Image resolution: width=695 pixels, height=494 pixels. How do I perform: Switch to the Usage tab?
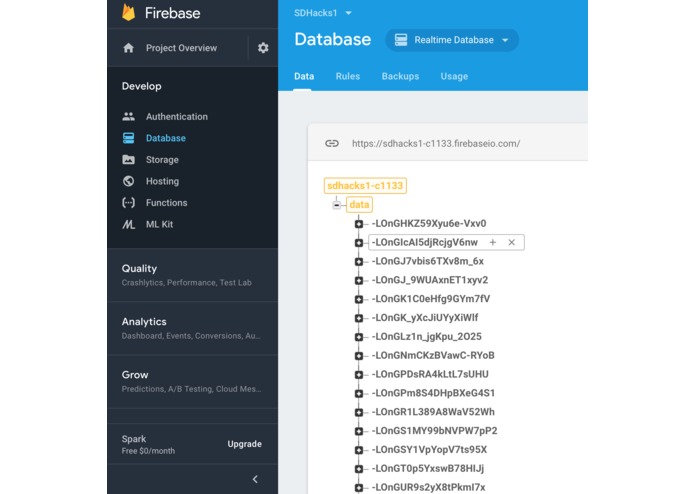(x=454, y=76)
